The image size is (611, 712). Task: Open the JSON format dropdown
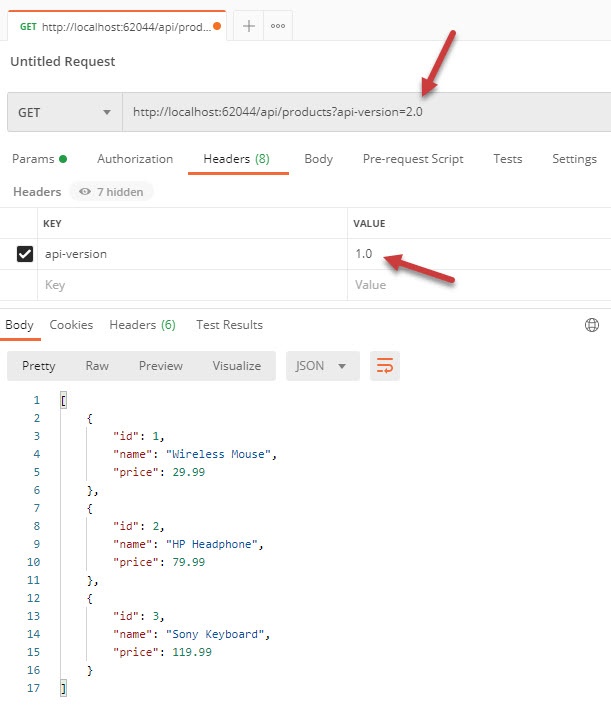coord(322,366)
